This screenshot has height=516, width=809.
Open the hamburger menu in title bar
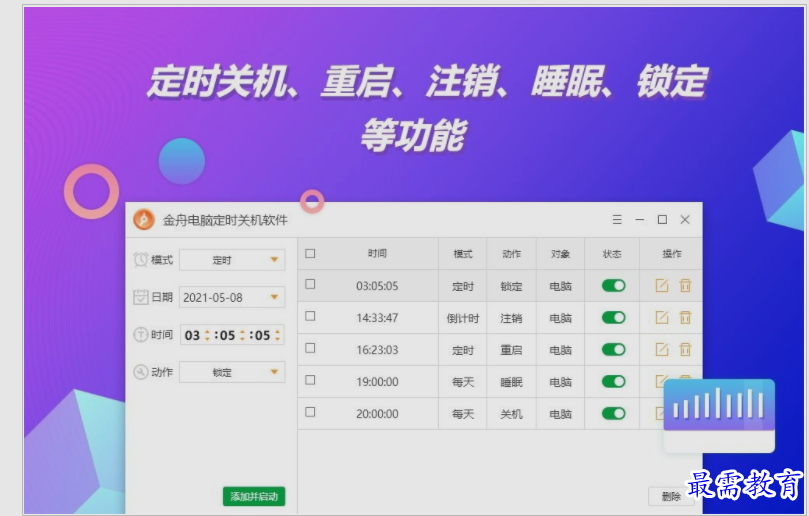pos(617,220)
